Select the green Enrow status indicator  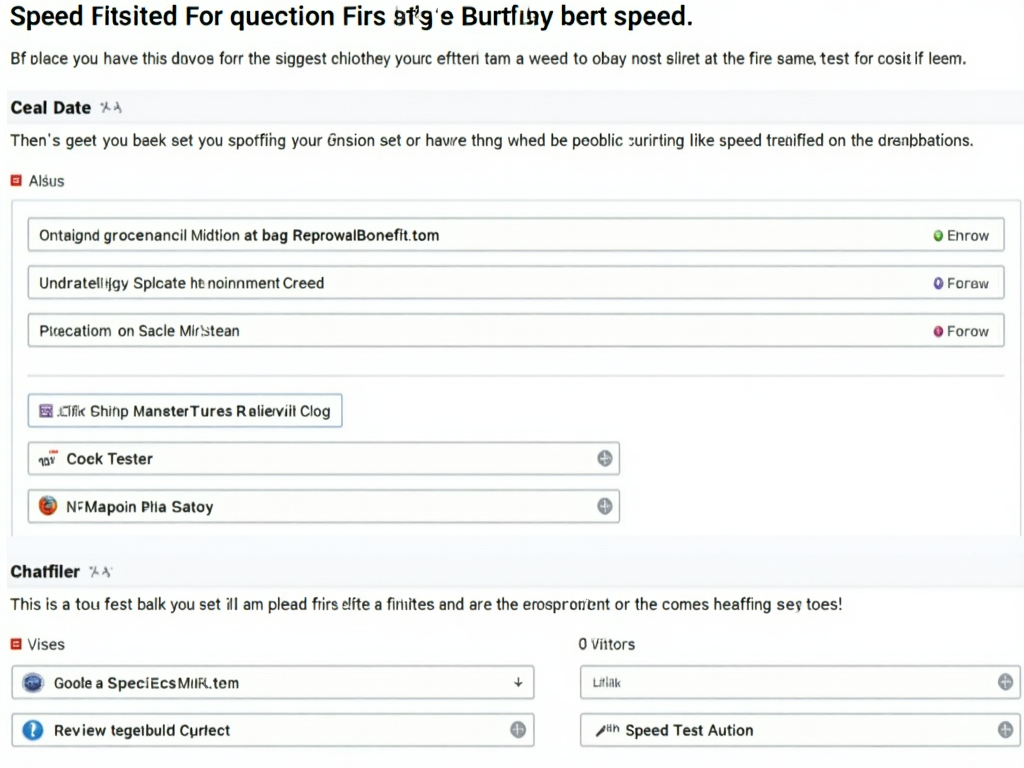961,236
